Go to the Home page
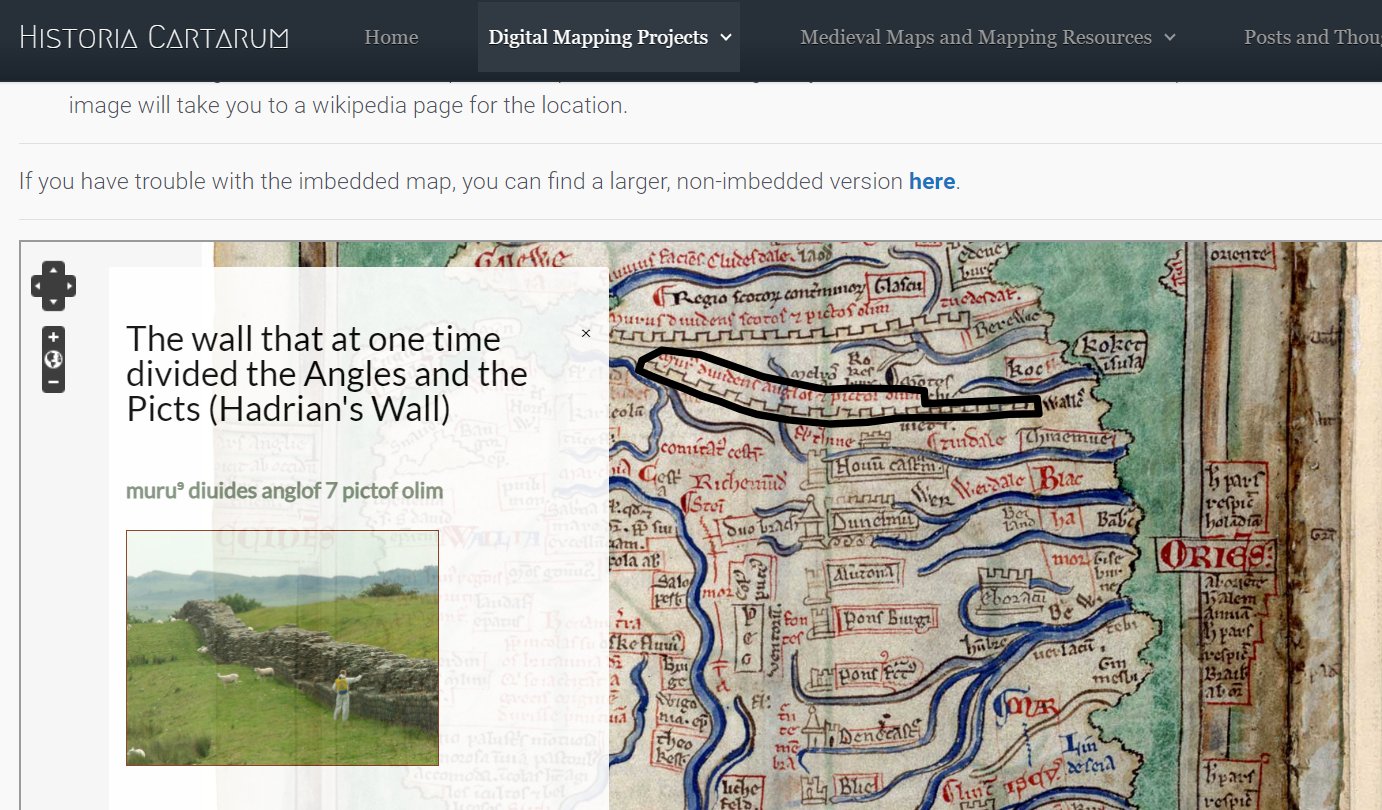This screenshot has height=810, width=1382. tap(391, 37)
